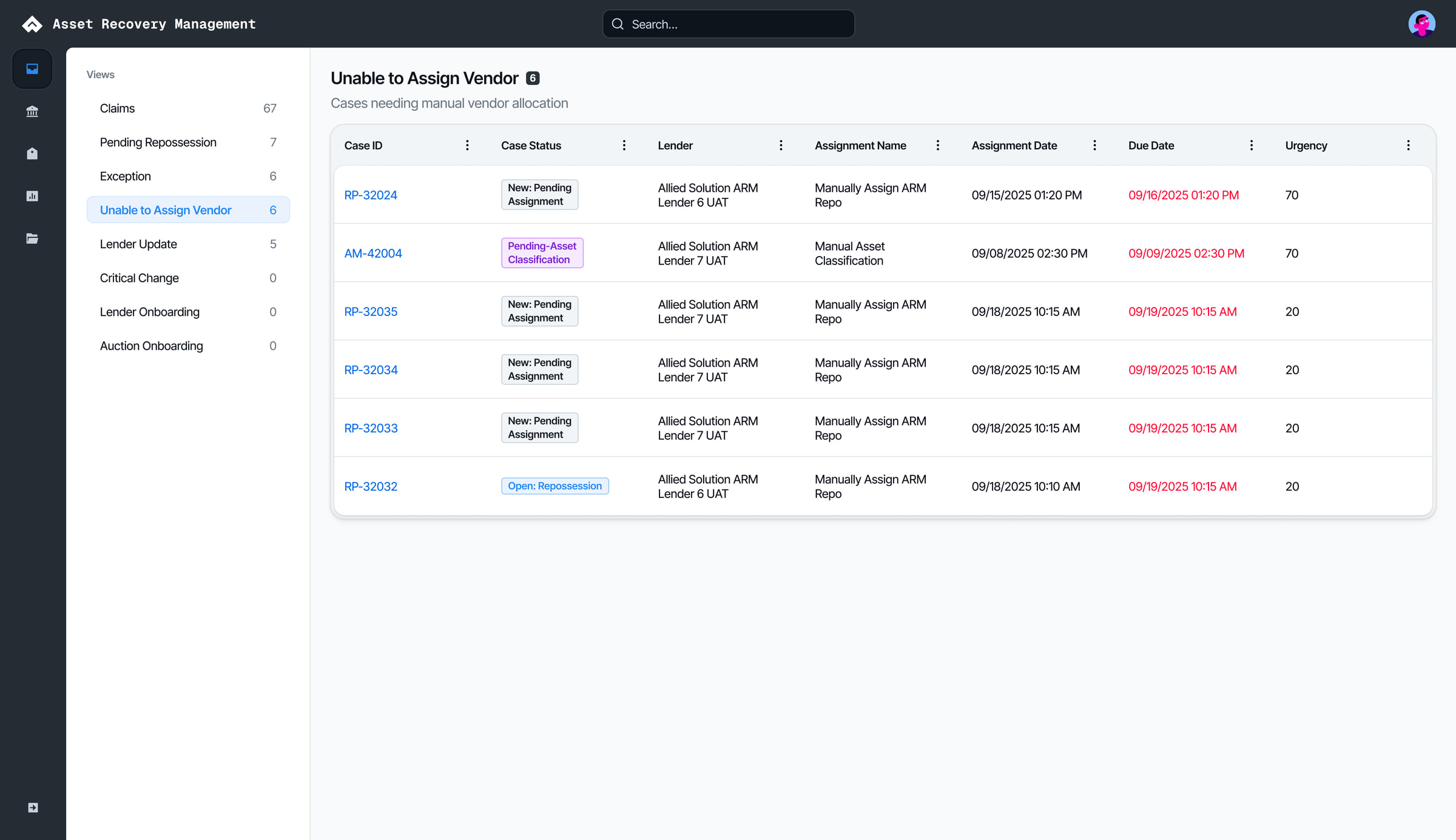
Task: Click assignment date 09/18/2025 10:10 AM
Action: click(x=1026, y=486)
